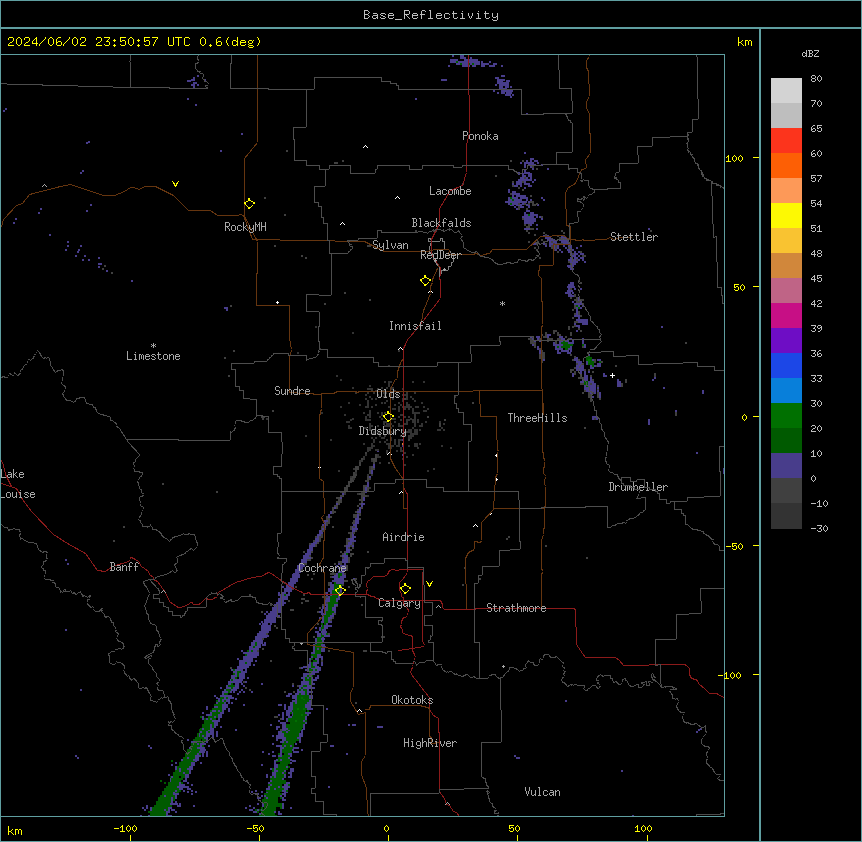862x842 pixels.
Task: Click the Didsbury label
Action: pos(383,431)
